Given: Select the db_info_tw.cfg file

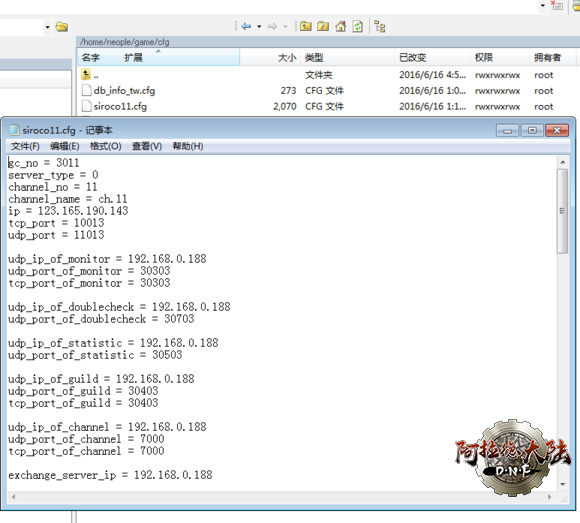Looking at the screenshot, I should pyautogui.click(x=124, y=91).
